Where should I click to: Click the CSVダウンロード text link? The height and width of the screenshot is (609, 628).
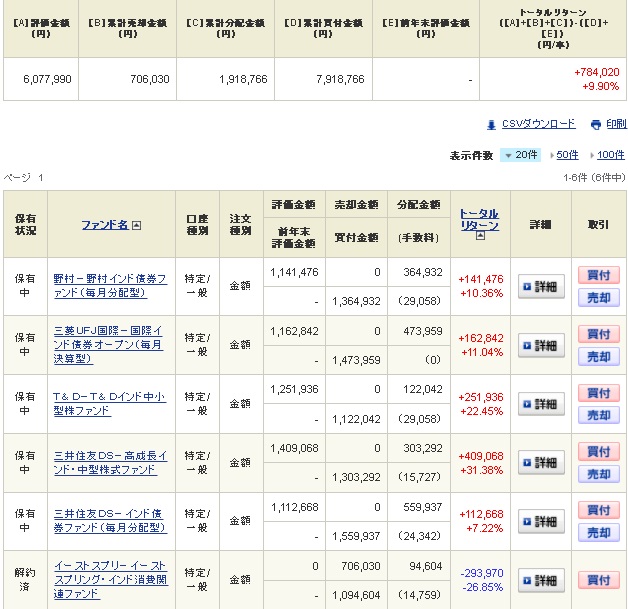coord(537,124)
